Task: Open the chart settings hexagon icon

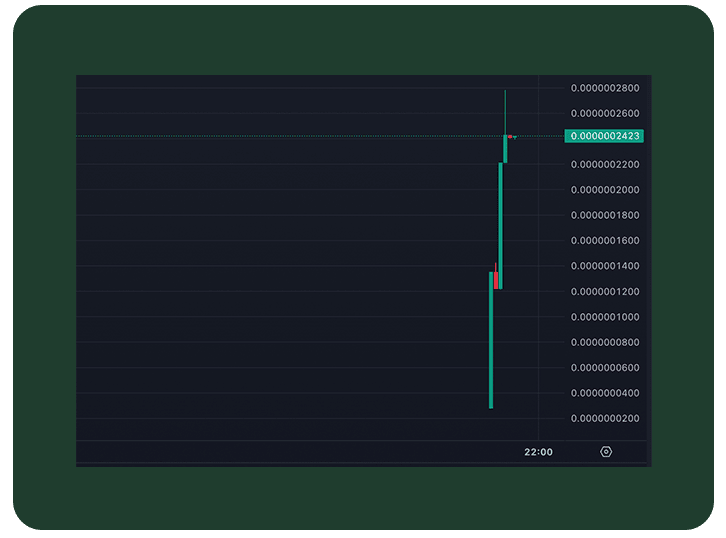Action: click(x=606, y=451)
